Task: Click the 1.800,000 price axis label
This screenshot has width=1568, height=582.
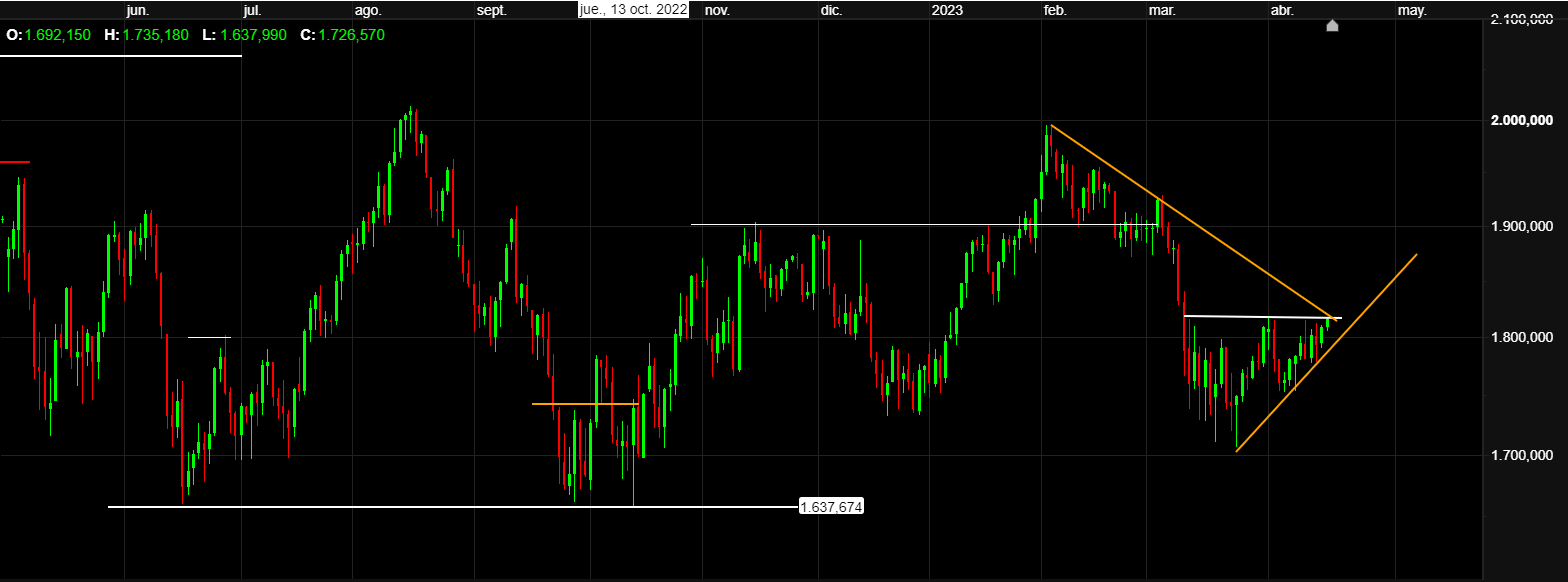Action: pyautogui.click(x=1521, y=338)
